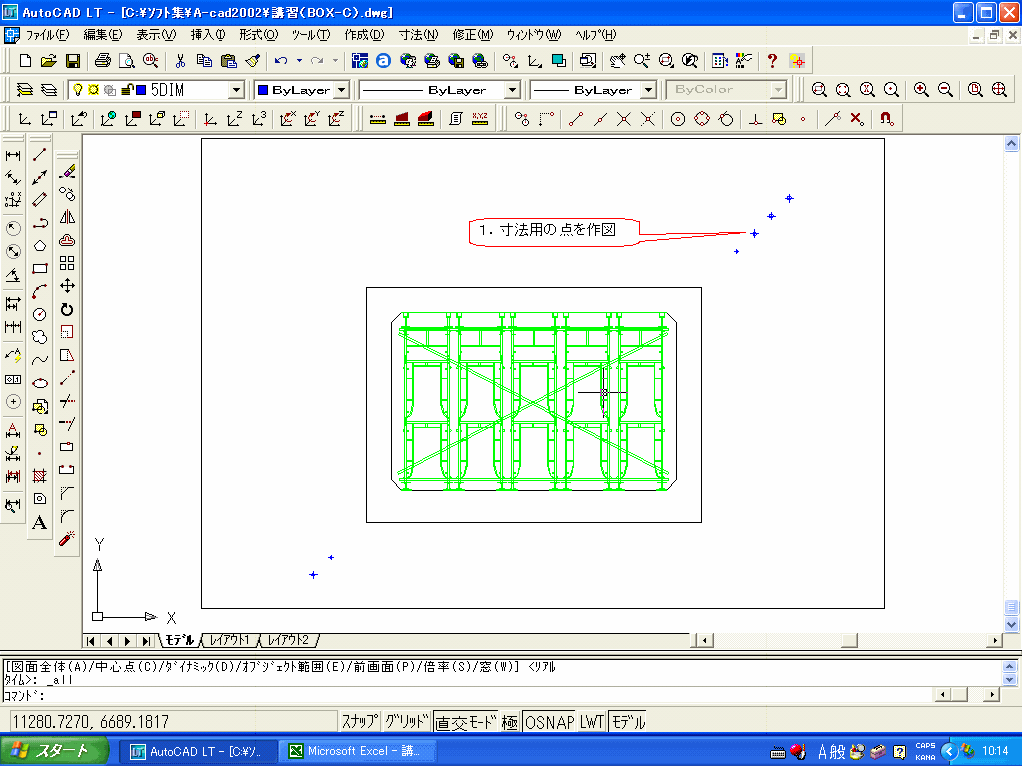Open the Layer Properties Manager icon

pos(24,90)
